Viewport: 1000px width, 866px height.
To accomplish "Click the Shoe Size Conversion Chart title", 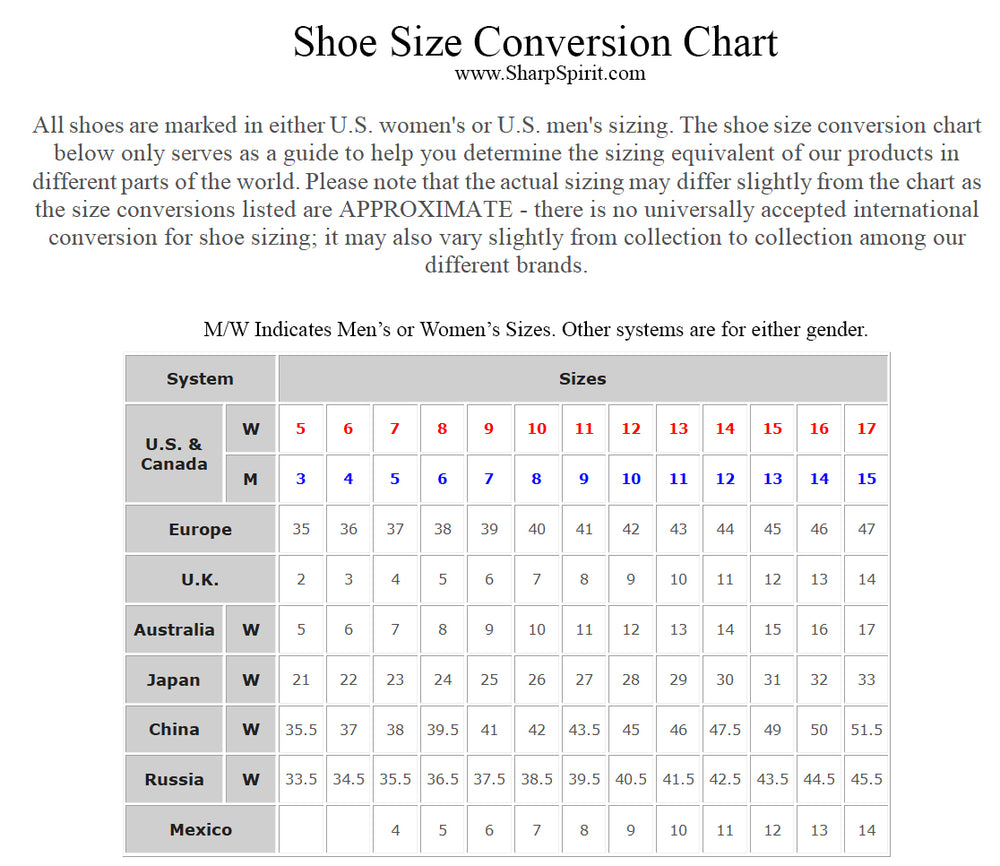I will 535,42.
